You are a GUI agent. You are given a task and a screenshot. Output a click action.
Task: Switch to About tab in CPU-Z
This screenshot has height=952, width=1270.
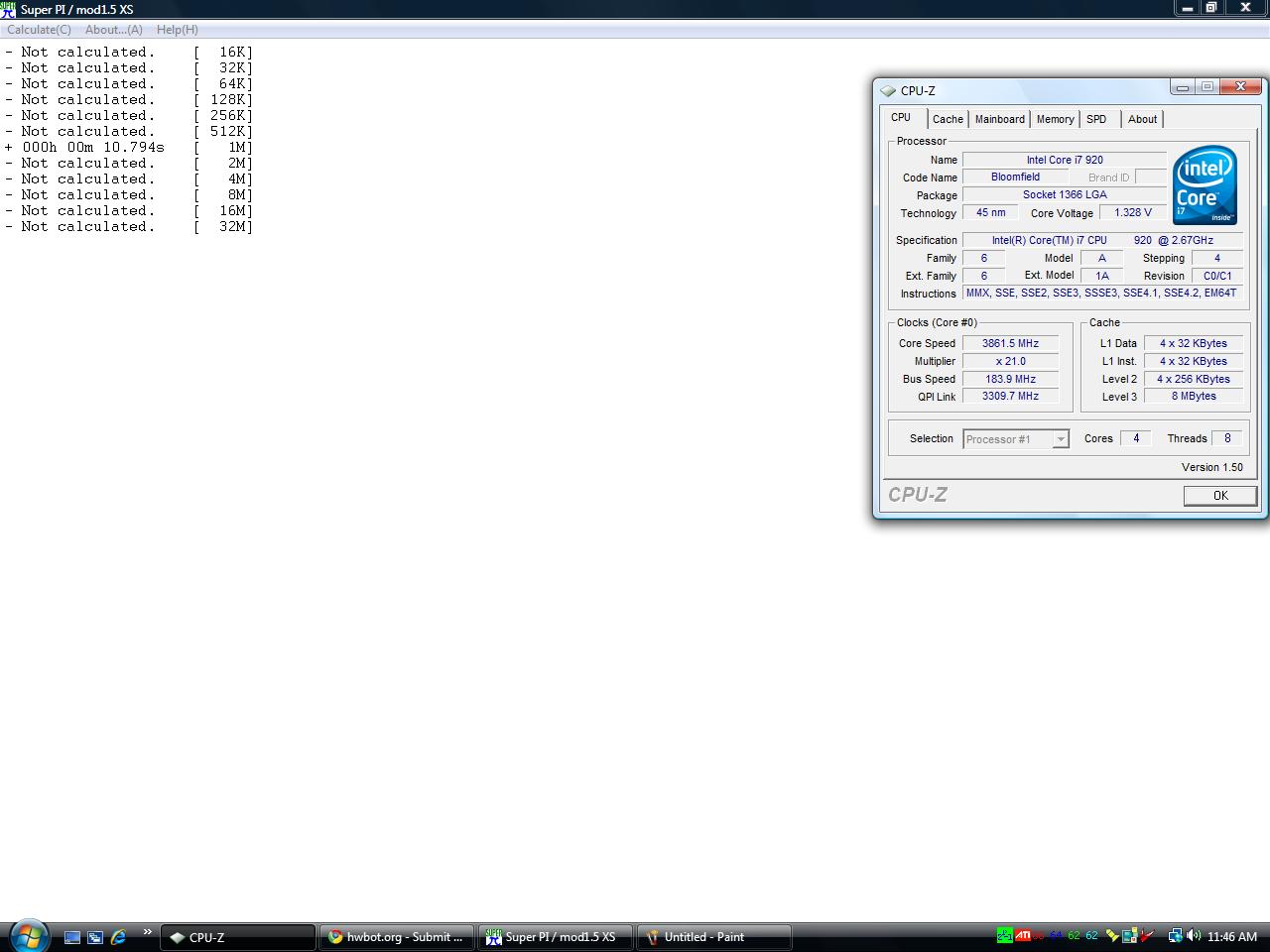point(1143,119)
